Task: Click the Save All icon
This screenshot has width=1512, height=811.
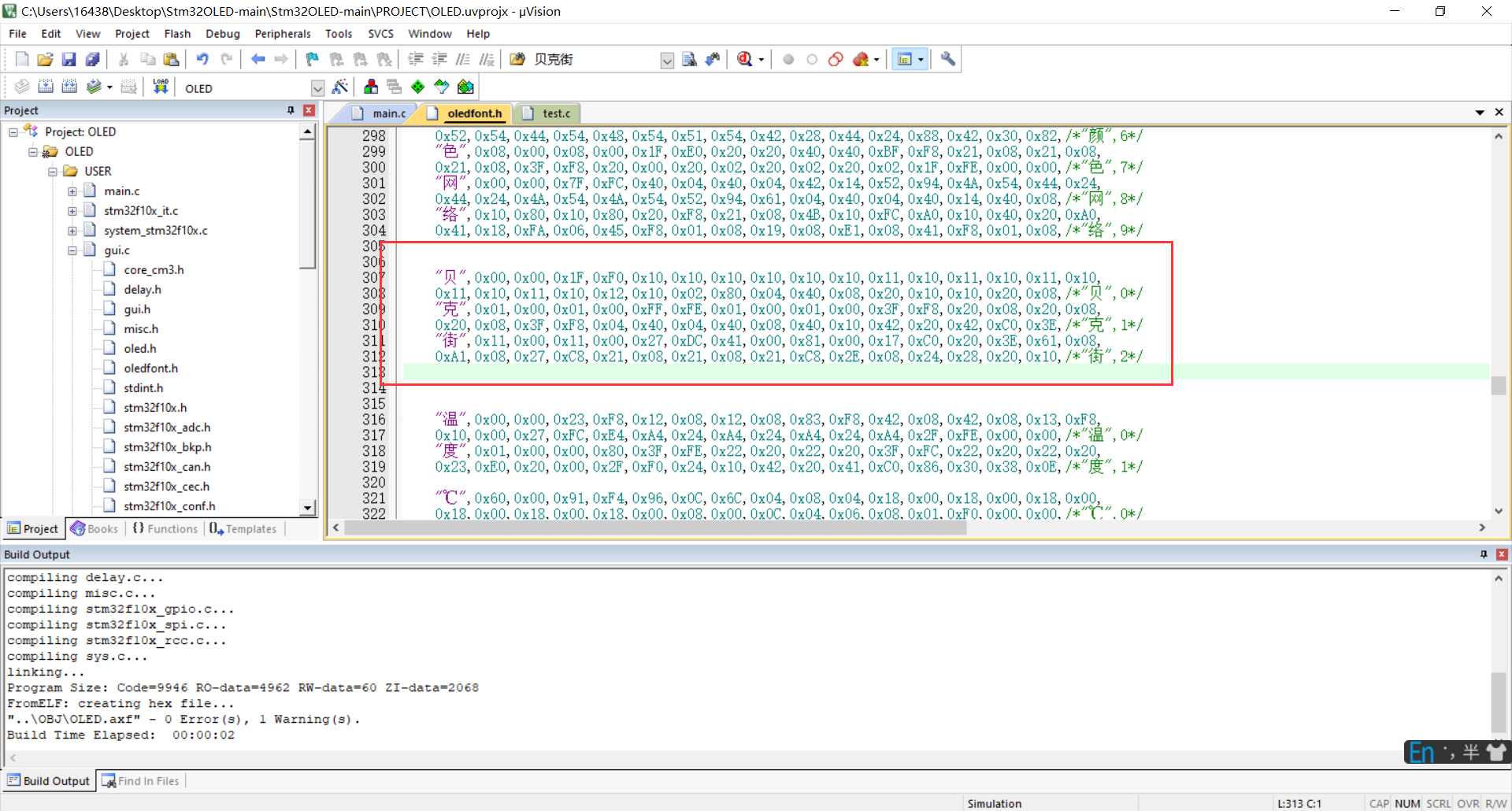Action: pyautogui.click(x=93, y=59)
